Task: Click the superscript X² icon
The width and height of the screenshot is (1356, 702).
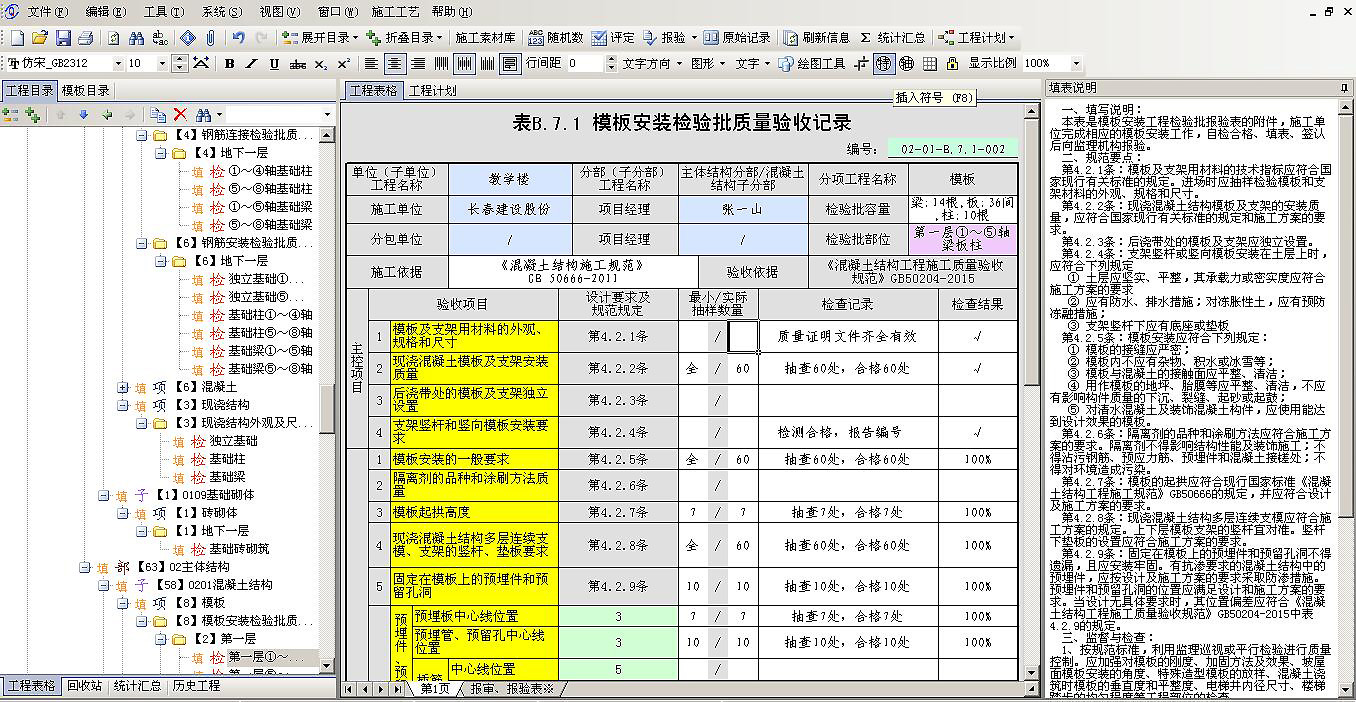Action: click(343, 64)
